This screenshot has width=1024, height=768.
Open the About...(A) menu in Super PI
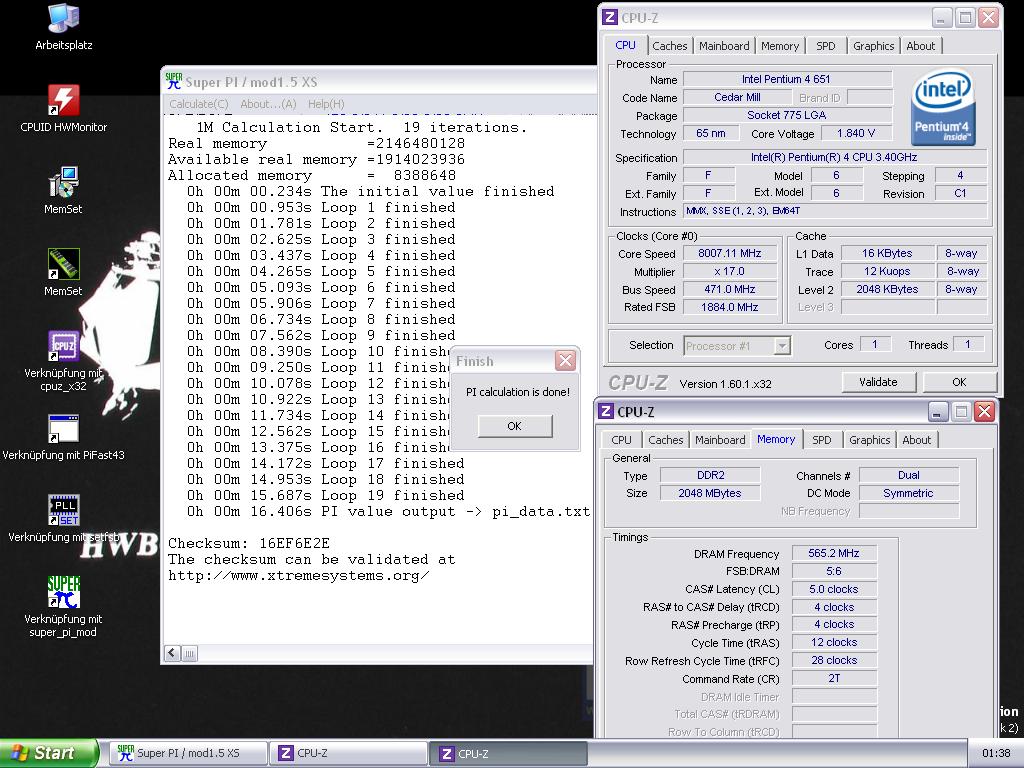tap(268, 104)
